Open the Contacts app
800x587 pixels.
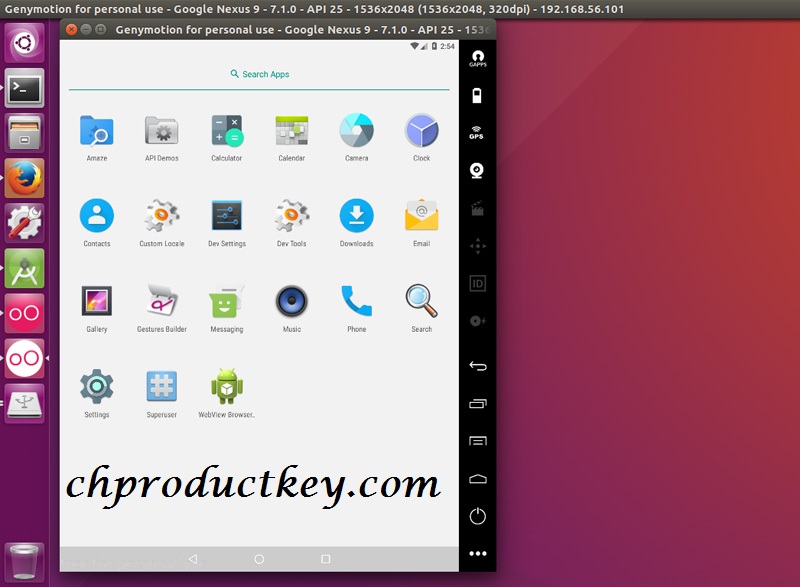pos(96,216)
